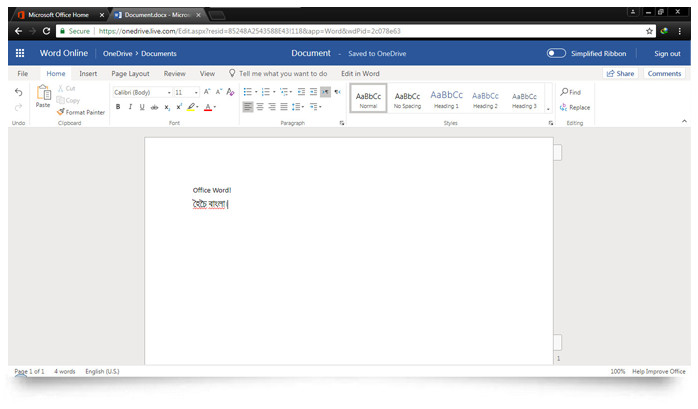The width and height of the screenshot is (698, 409).
Task: Open multilevel list options
Action: pyautogui.click(x=286, y=92)
